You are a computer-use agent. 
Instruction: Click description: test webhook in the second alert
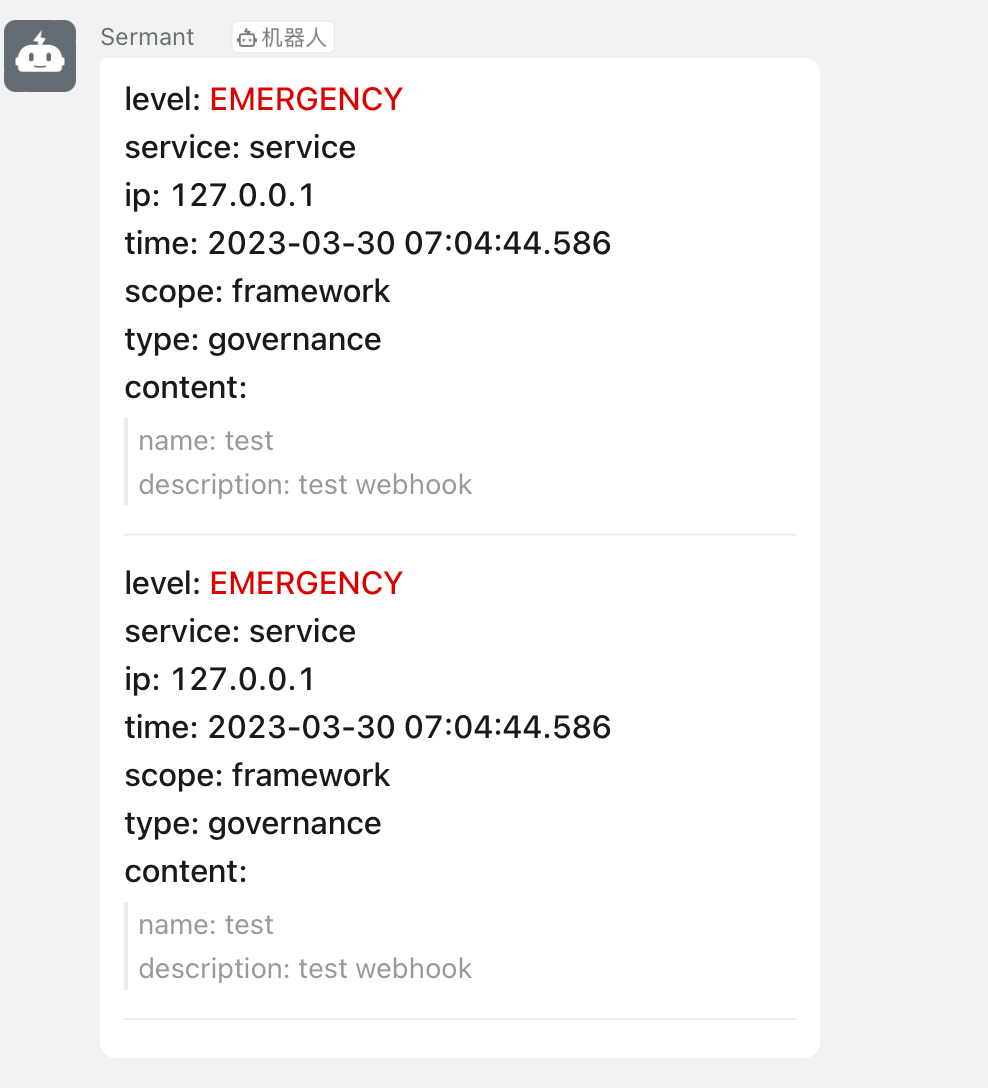[x=305, y=968]
